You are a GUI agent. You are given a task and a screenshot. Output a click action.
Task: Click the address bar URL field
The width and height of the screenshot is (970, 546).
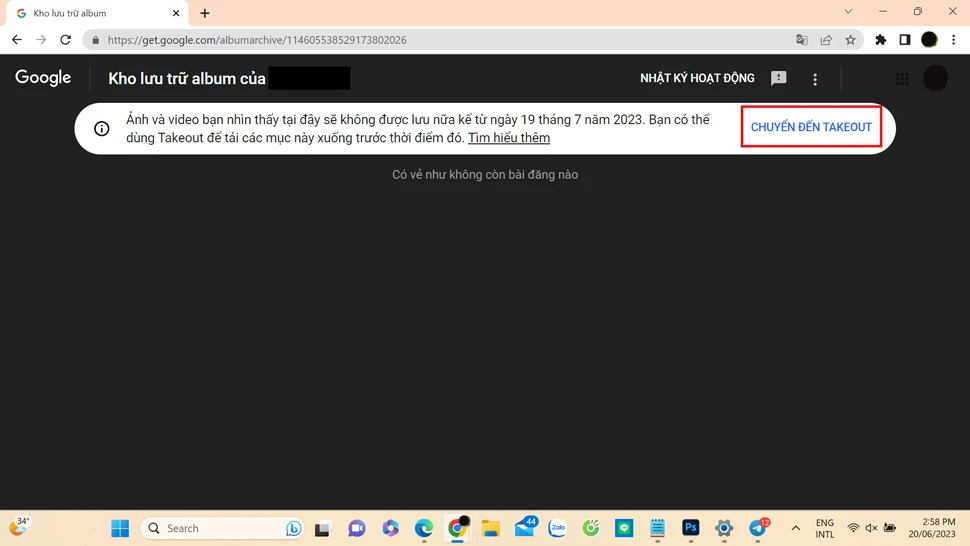(x=400, y=40)
